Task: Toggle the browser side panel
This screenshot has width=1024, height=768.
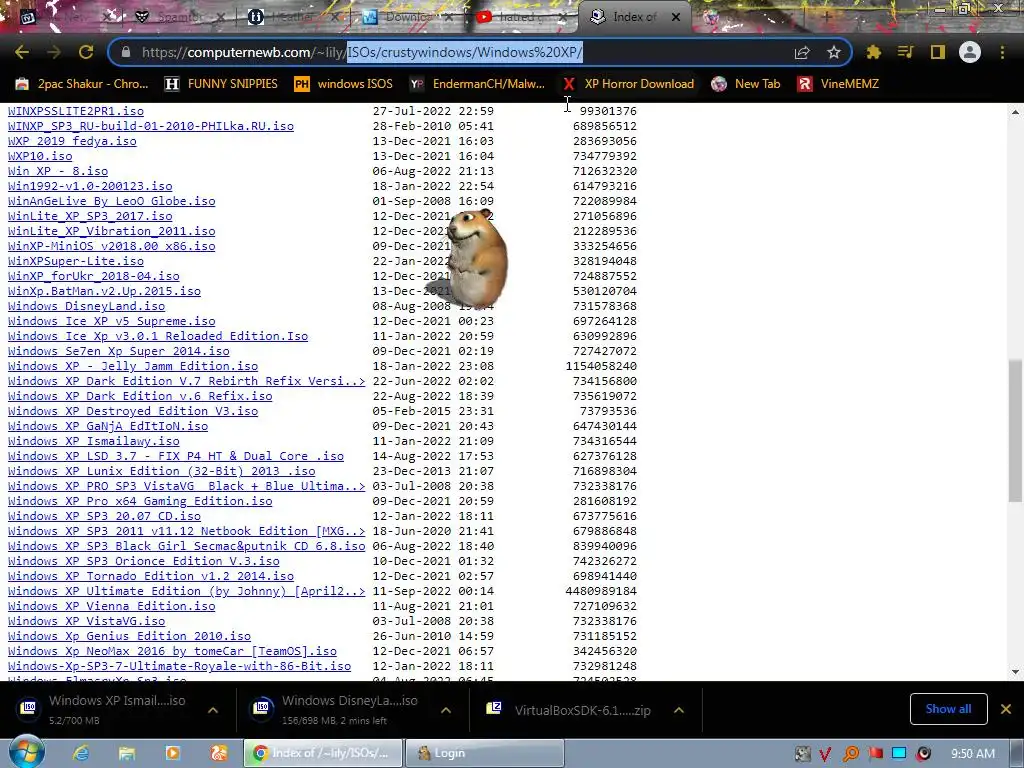Action: coord(938,52)
